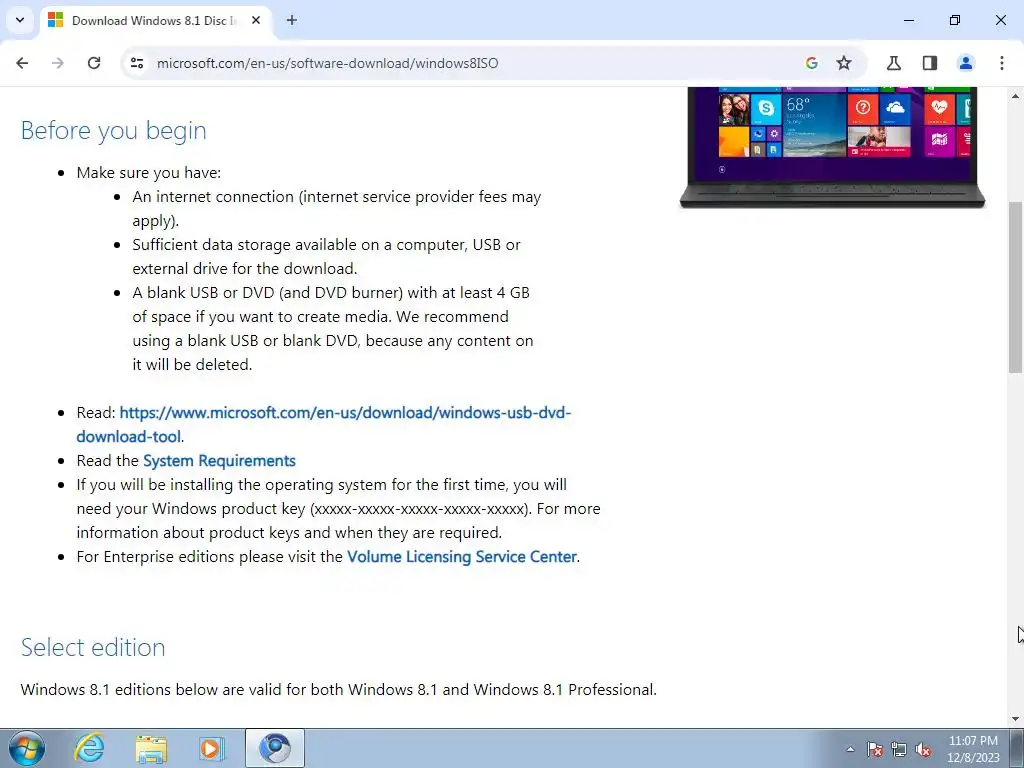Minimize the Chrome window
Screen dimensions: 1024x768
(x=908, y=20)
